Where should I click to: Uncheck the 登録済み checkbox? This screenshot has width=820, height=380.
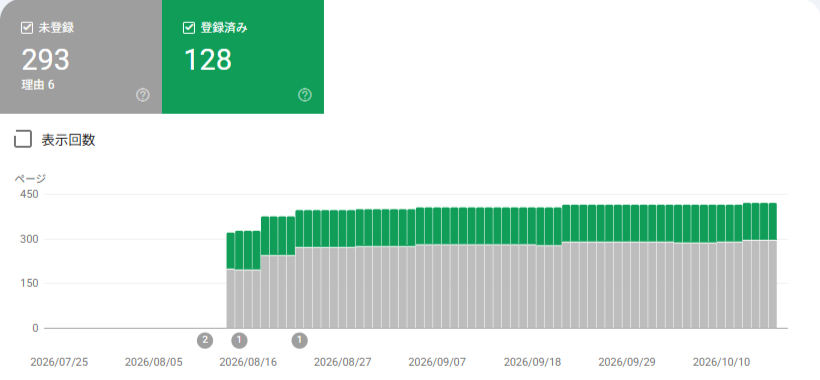[x=189, y=28]
